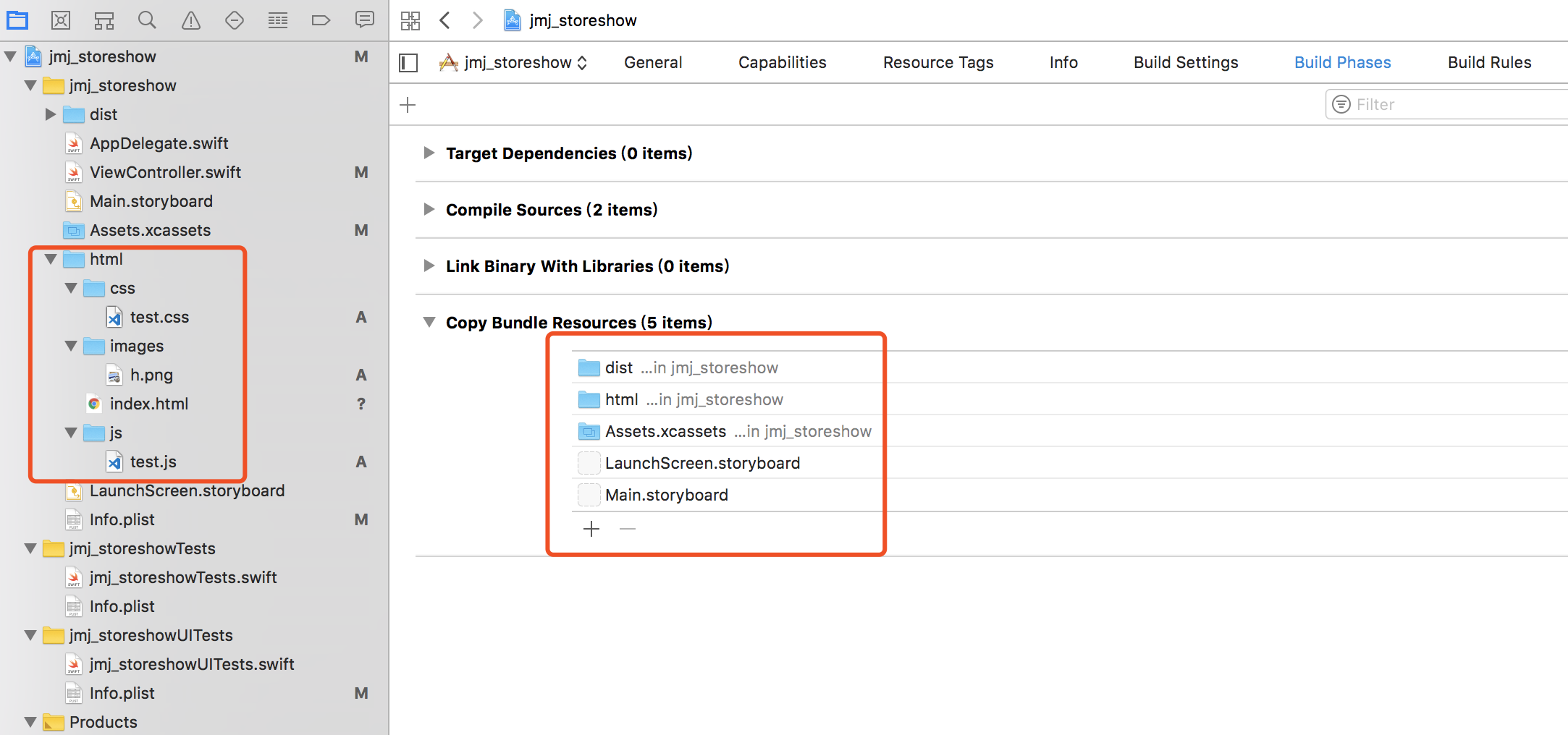Collapse the jmj_storeshowTests group
The image size is (1568, 735).
(30, 548)
